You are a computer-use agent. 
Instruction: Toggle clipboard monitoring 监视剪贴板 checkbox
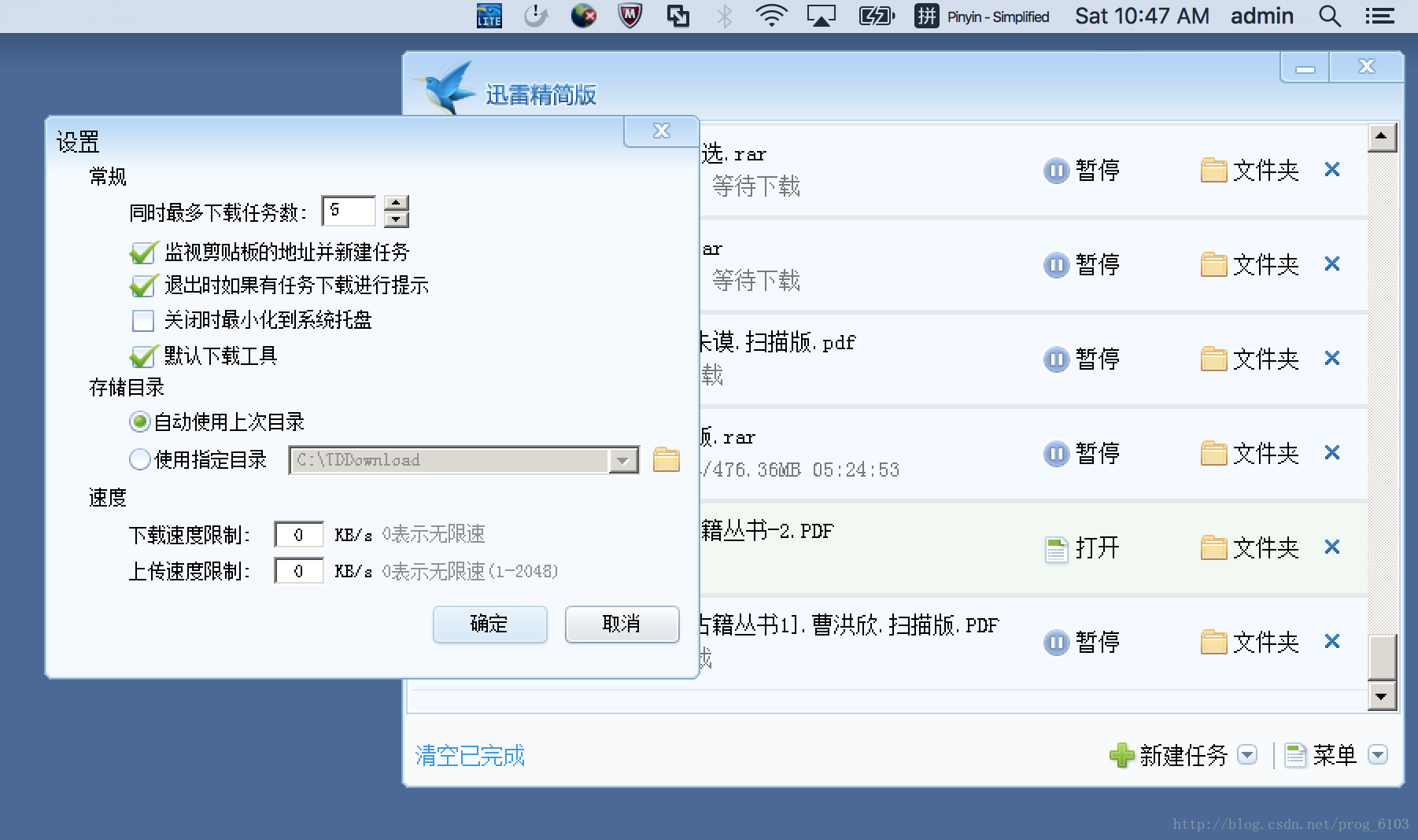point(143,252)
